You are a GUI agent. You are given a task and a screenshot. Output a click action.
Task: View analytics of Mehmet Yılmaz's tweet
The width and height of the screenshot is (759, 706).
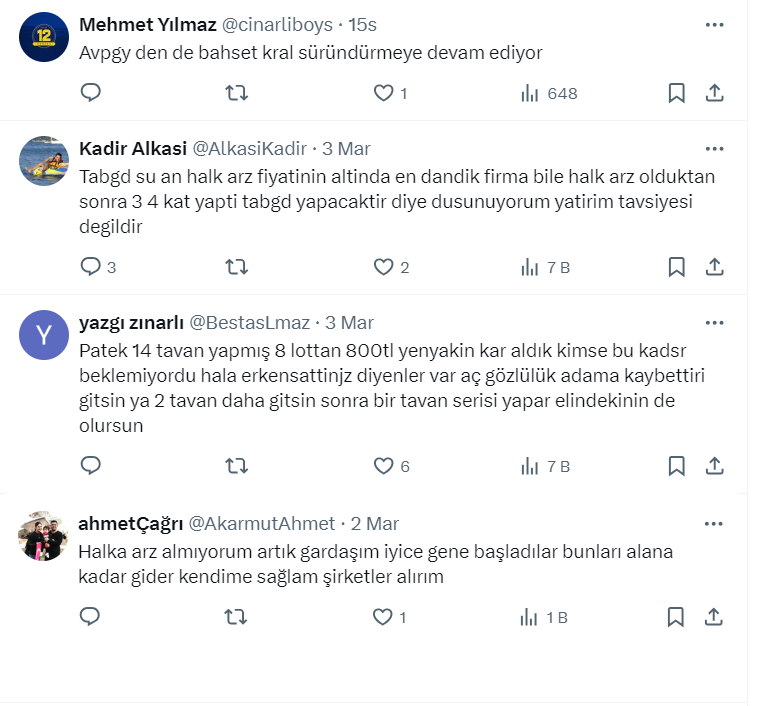[549, 93]
